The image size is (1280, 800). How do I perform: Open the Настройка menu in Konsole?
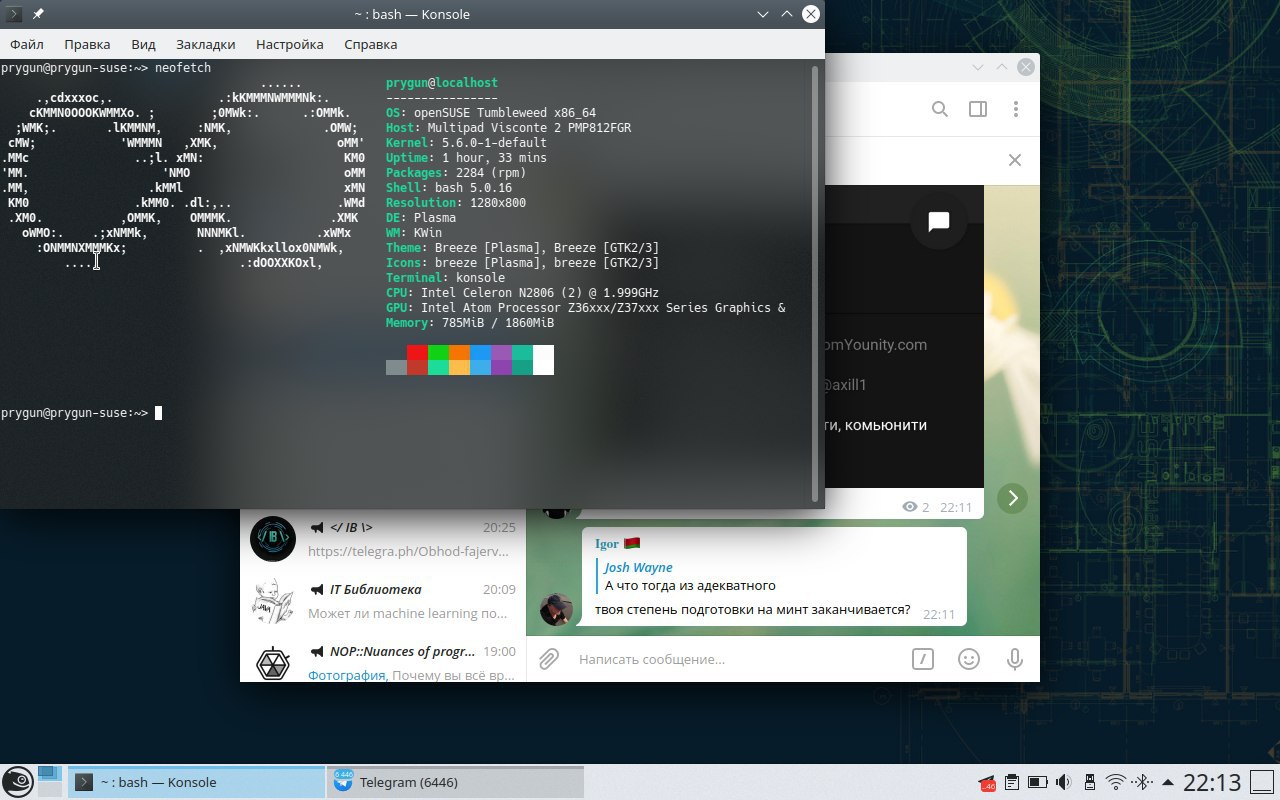click(x=289, y=44)
